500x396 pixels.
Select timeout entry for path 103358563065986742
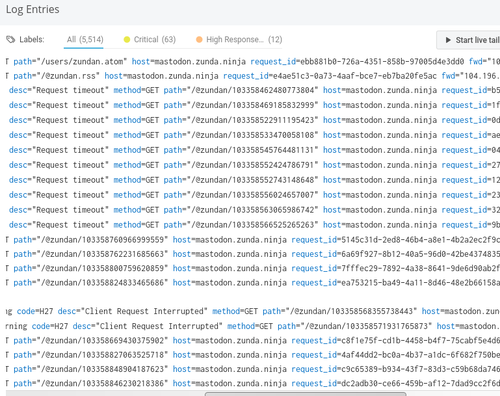coord(253,210)
